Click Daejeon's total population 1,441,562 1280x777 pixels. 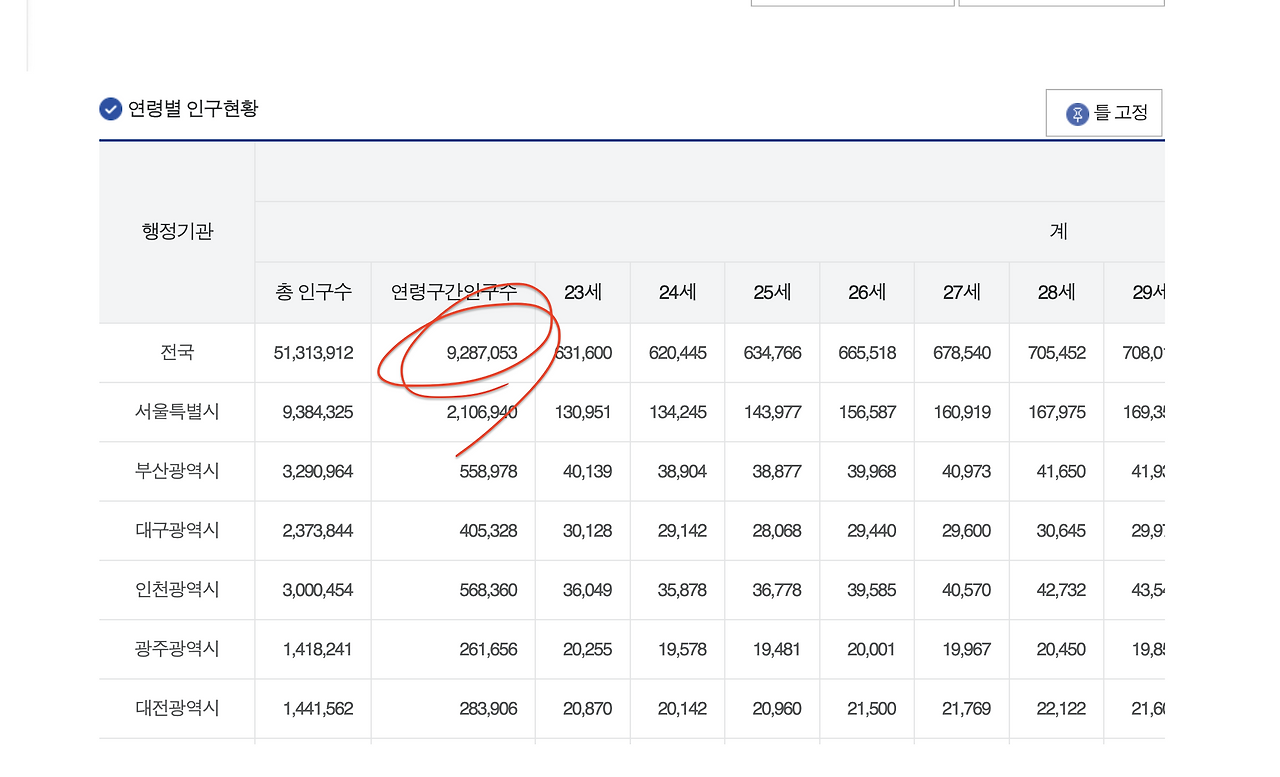pyautogui.click(x=318, y=708)
